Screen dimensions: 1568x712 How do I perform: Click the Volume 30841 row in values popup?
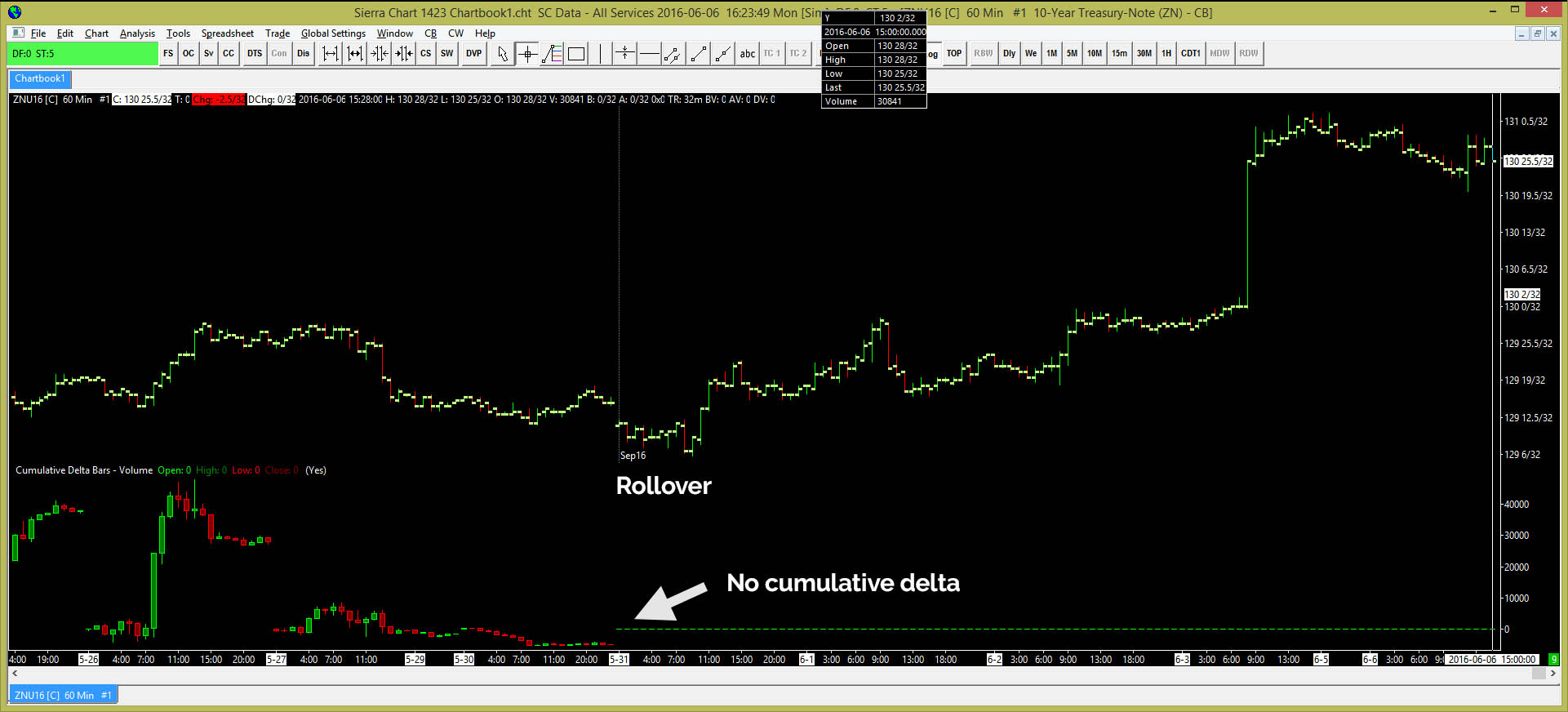[x=874, y=101]
